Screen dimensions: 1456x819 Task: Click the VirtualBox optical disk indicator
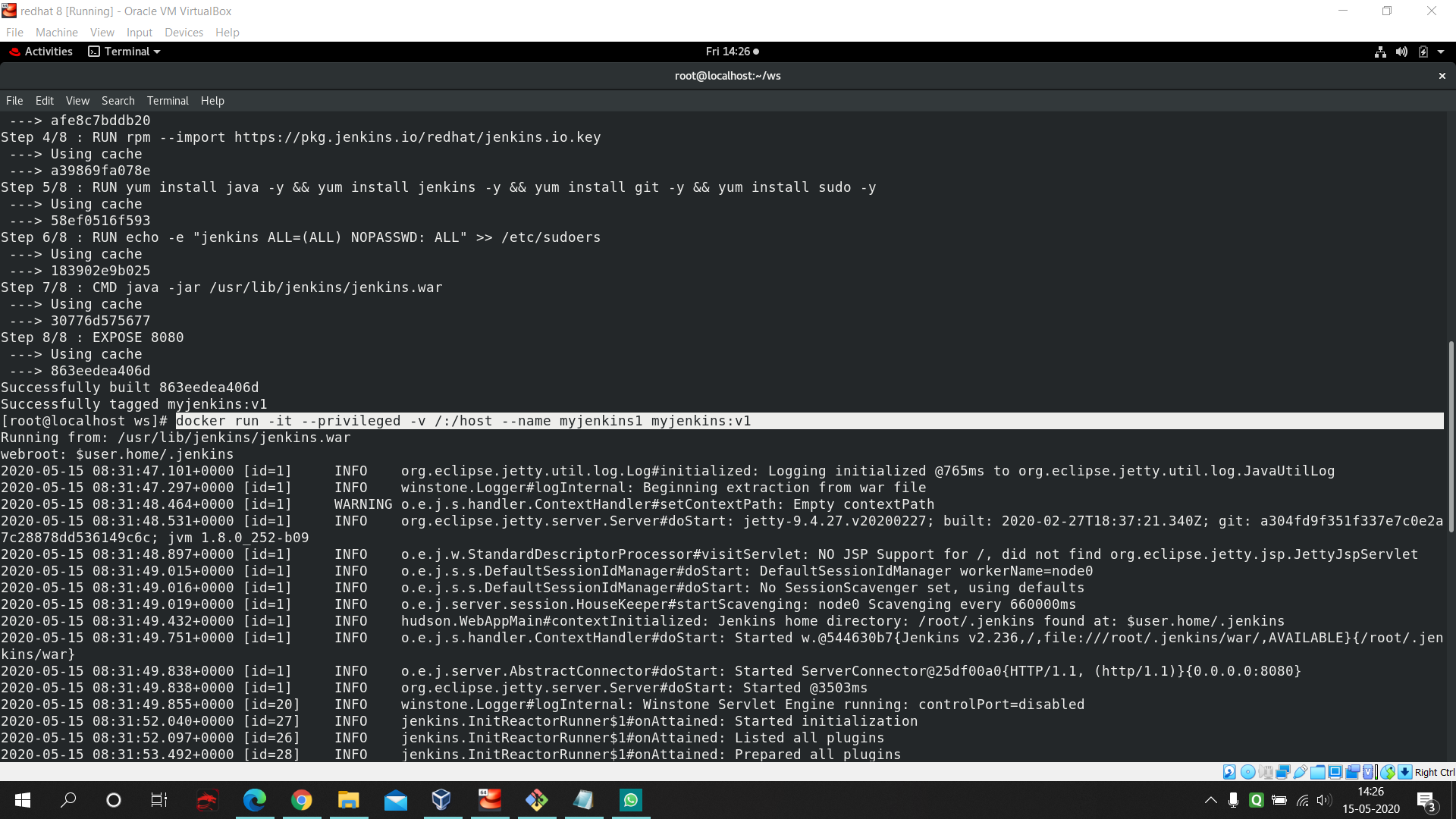[x=1247, y=772]
